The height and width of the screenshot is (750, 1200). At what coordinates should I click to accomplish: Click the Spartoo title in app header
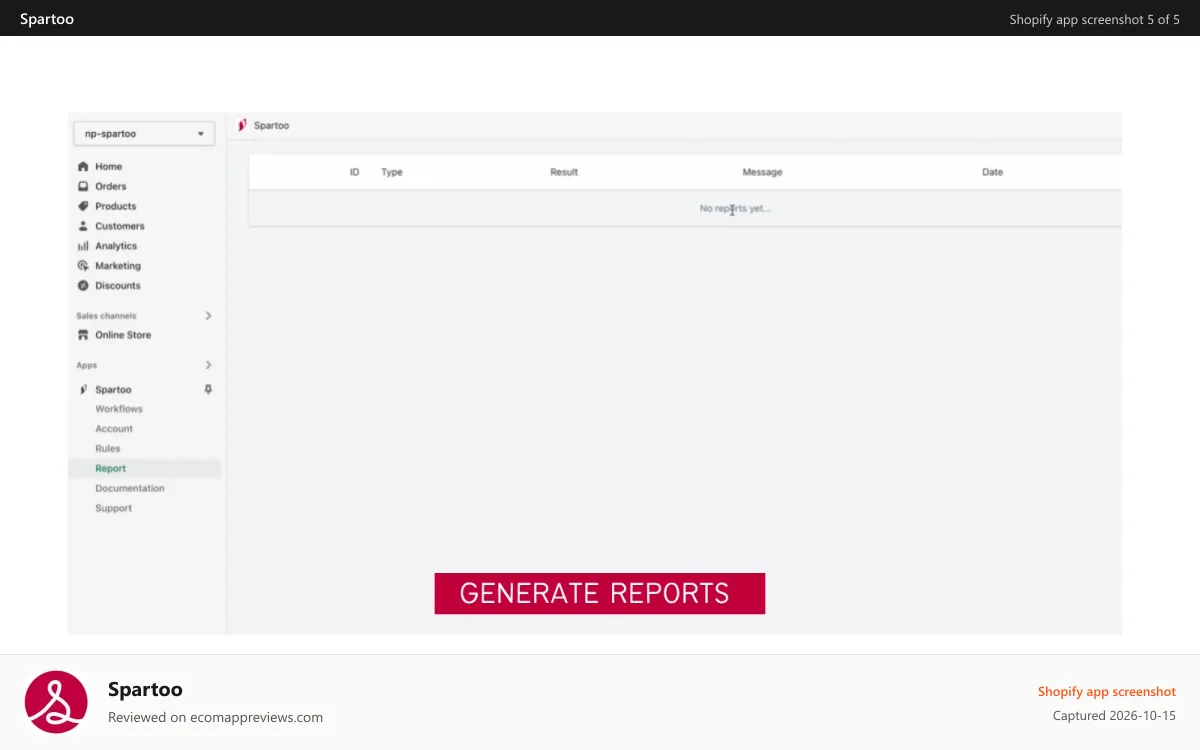click(271, 125)
